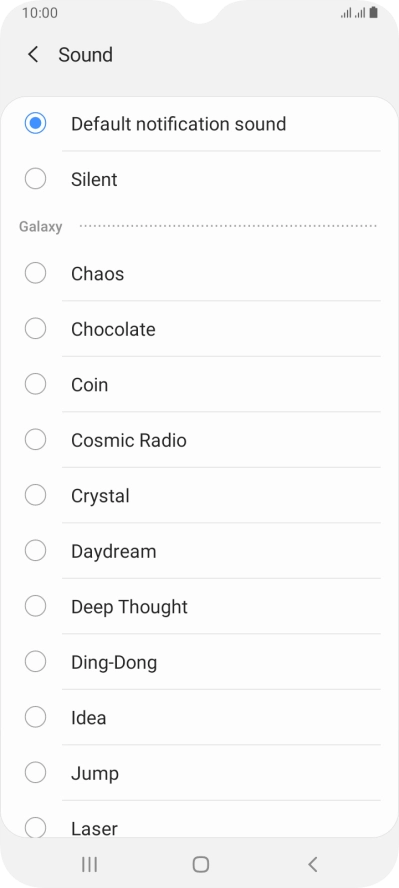Choose Daydream as notification sound
The width and height of the screenshot is (399, 888).
(x=199, y=551)
